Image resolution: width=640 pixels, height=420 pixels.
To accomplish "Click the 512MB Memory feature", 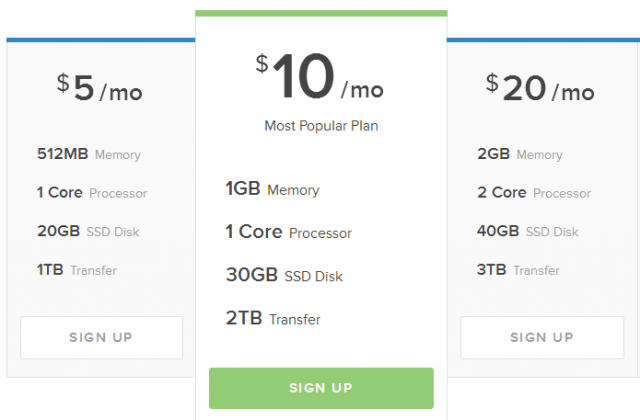I will [x=88, y=155].
